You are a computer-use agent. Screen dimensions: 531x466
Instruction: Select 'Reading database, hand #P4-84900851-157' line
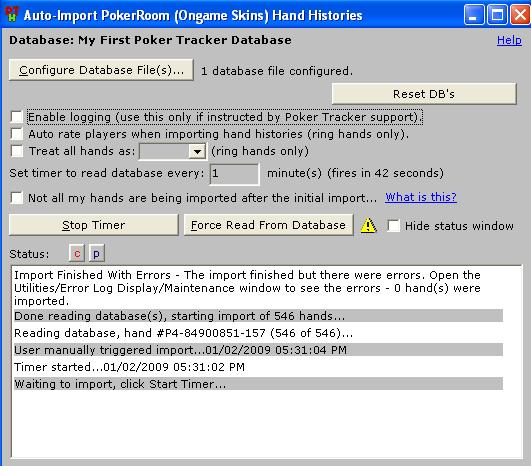258,333
